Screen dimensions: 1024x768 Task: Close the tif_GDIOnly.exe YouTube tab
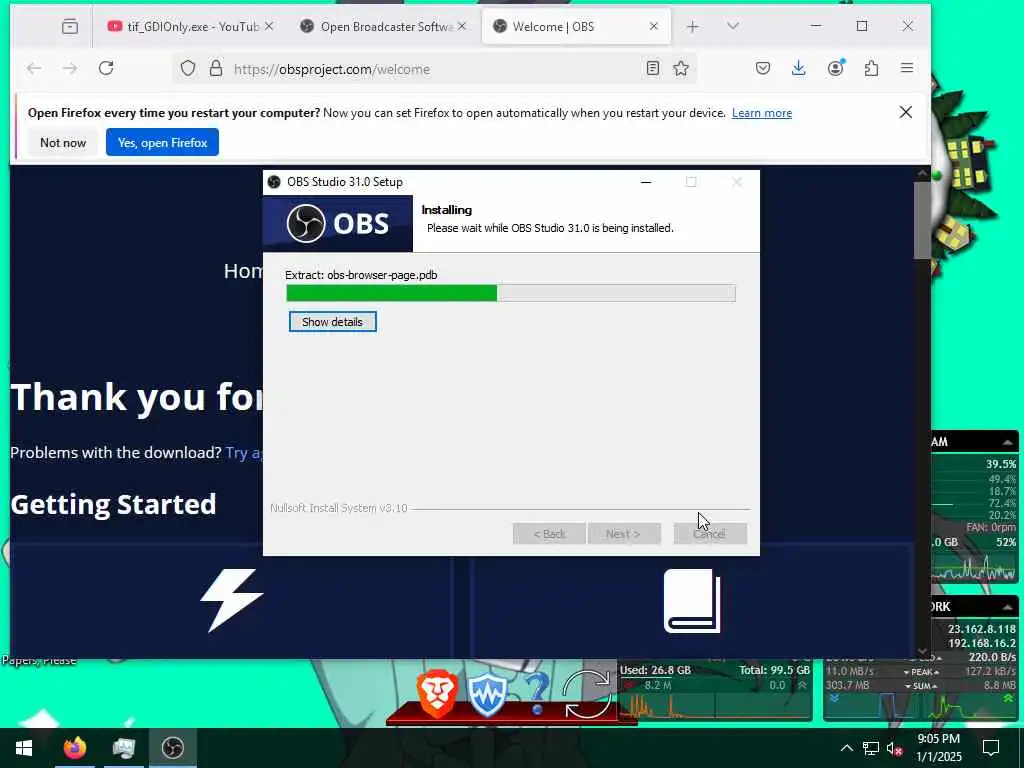coord(268,26)
